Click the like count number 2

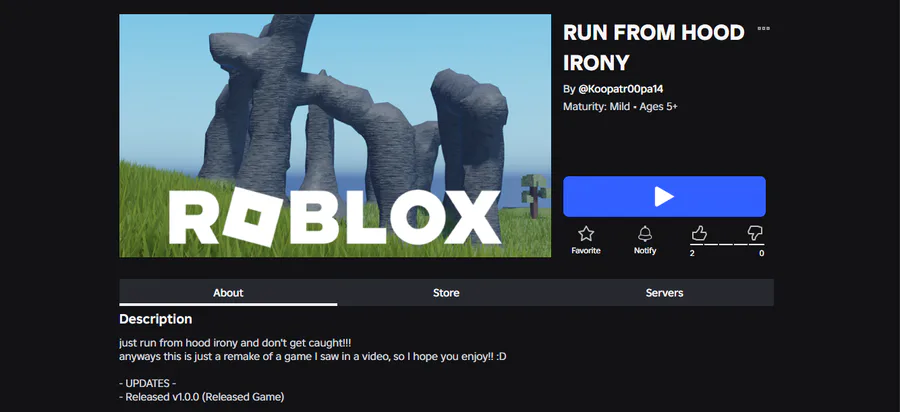tap(692, 253)
